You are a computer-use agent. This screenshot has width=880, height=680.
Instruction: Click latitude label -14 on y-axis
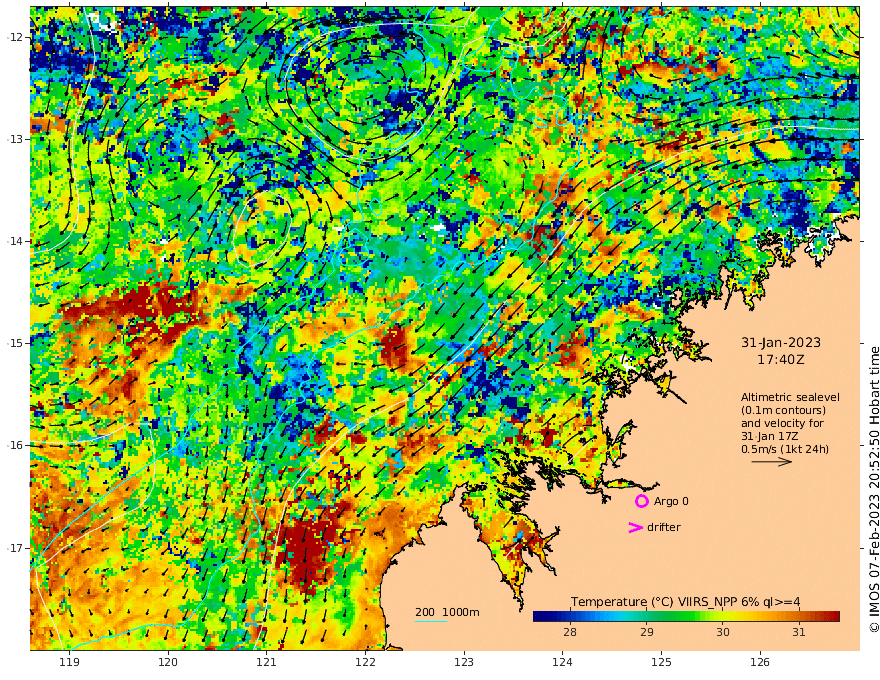[15, 241]
